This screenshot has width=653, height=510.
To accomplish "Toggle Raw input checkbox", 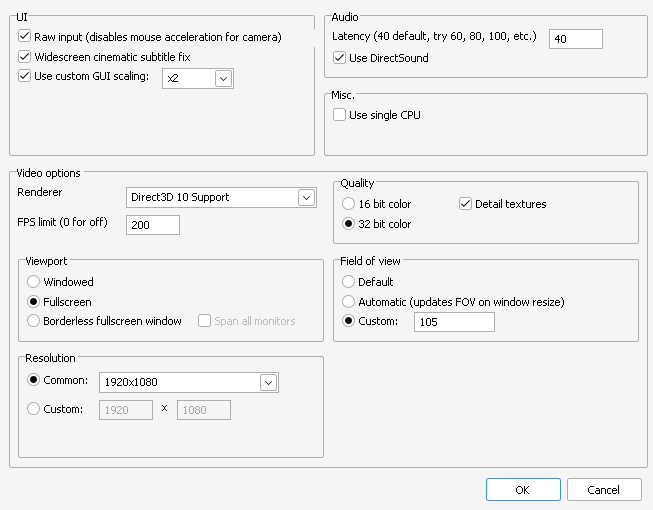I will 25,37.
